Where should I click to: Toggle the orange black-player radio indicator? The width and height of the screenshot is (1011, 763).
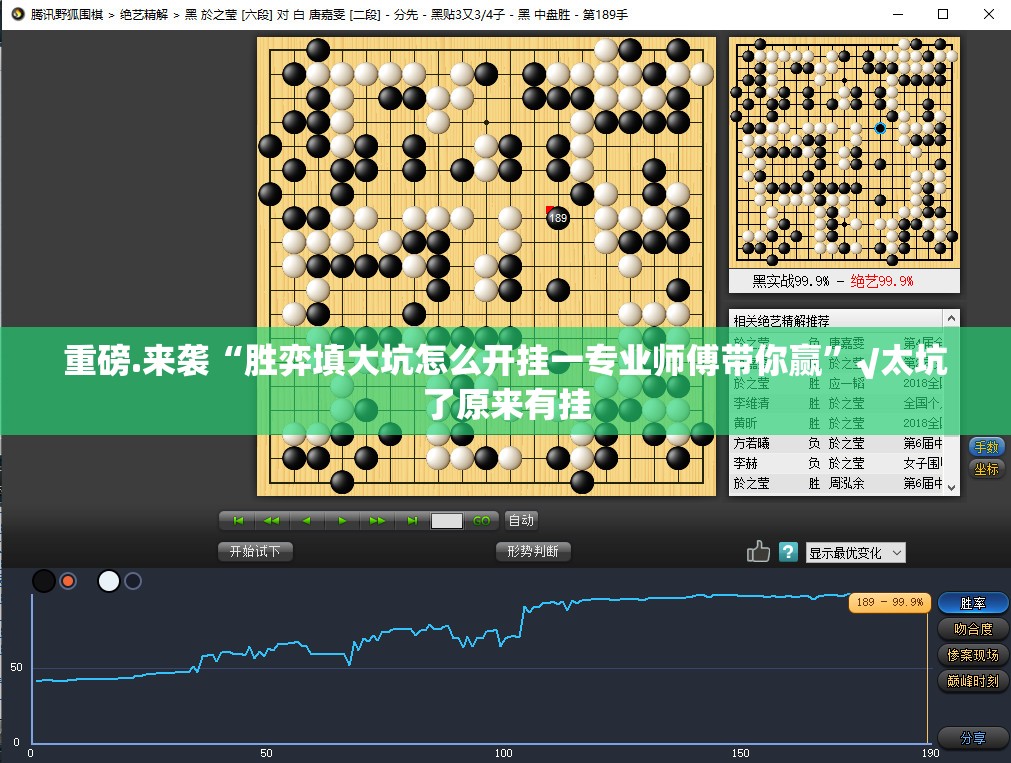(x=68, y=581)
